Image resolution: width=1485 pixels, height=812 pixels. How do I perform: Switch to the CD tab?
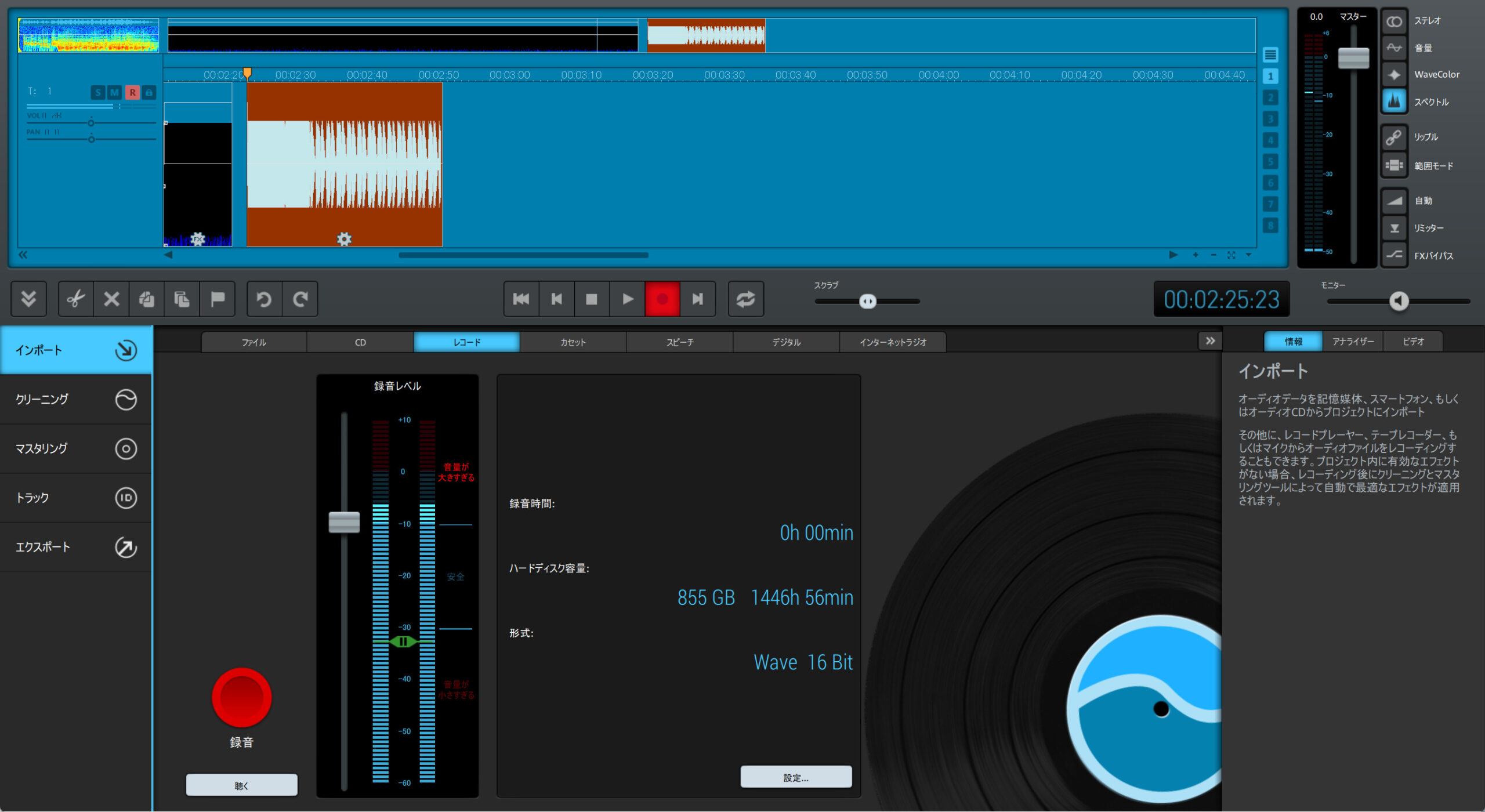[x=360, y=342]
